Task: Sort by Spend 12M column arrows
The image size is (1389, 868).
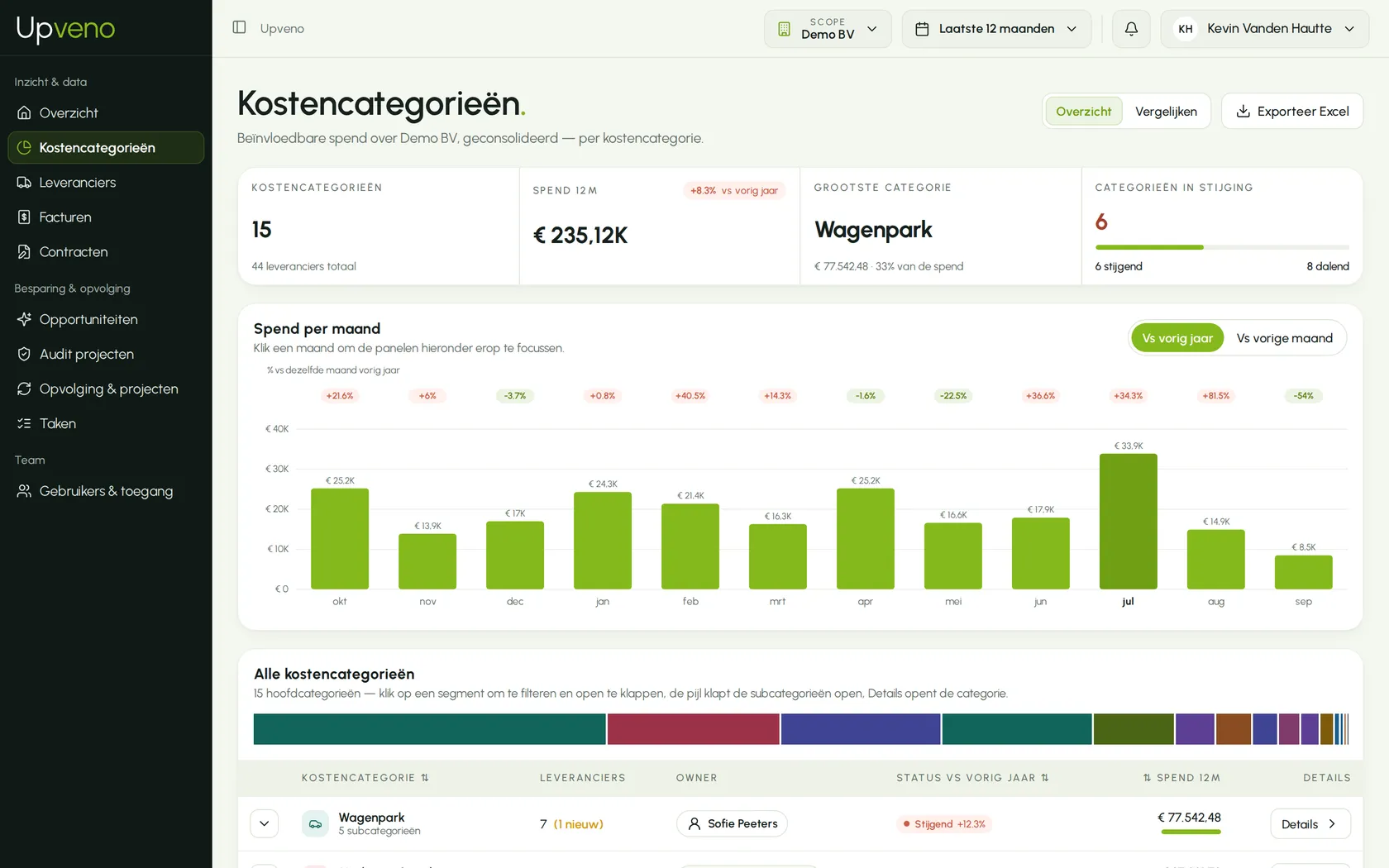Action: coord(1148,778)
